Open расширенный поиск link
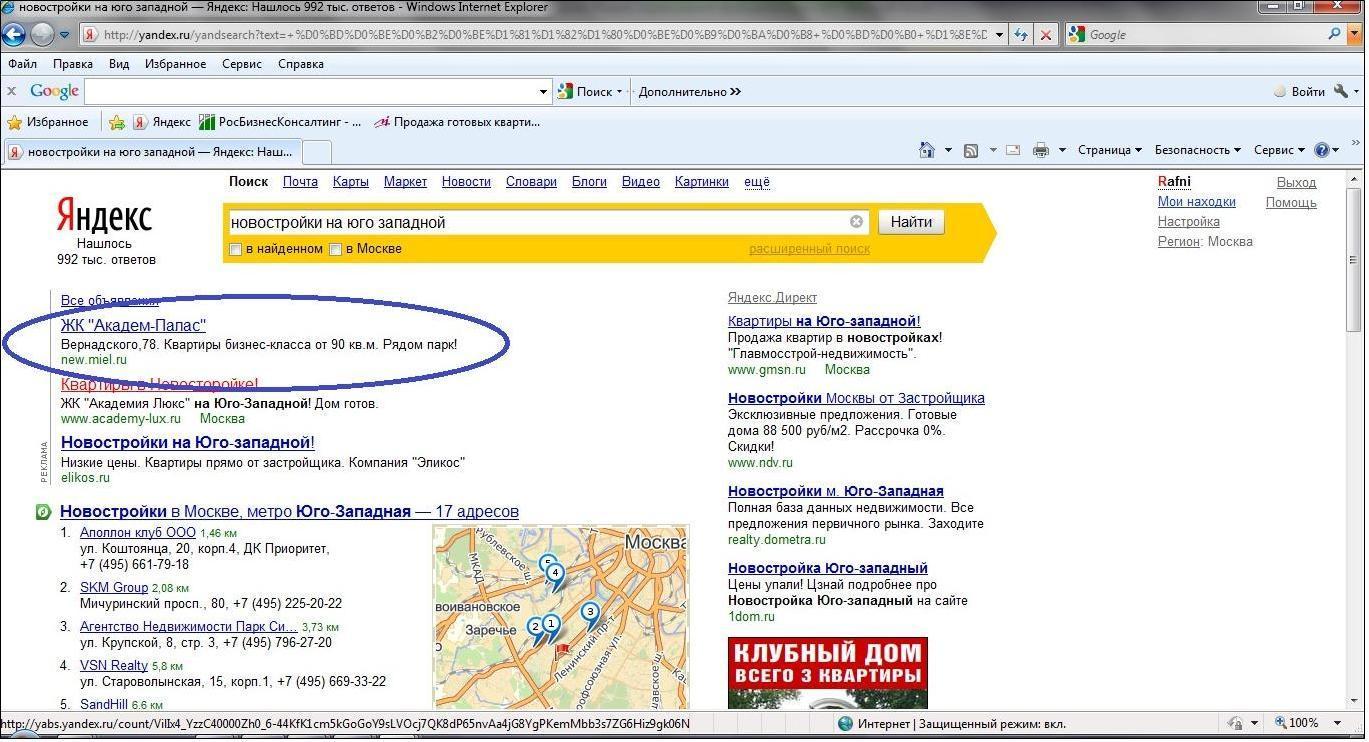 (x=809, y=249)
